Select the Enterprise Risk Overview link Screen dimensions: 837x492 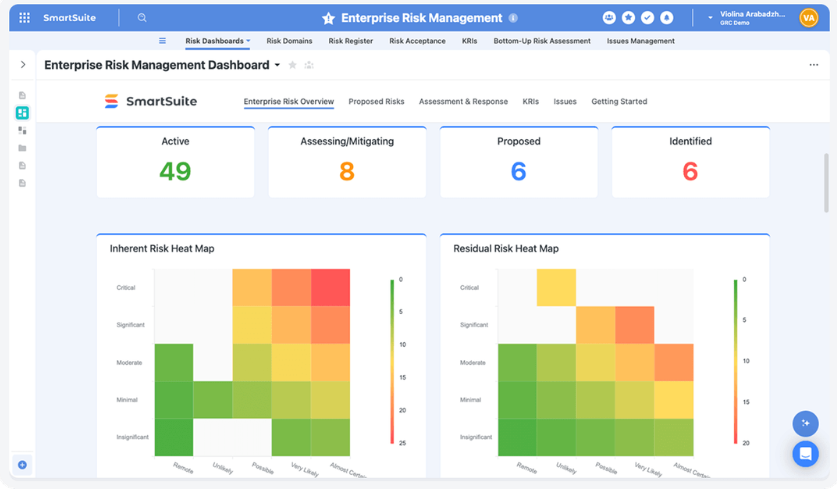(289, 101)
